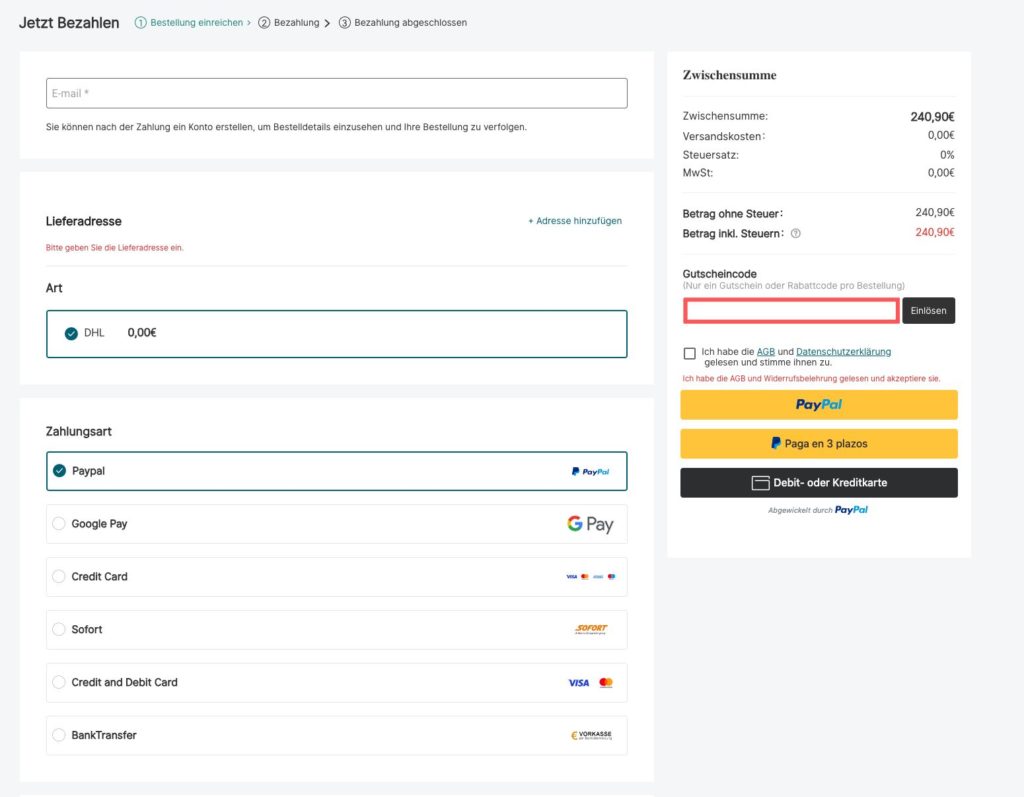Click the 'Steuersatz:' label
The image size is (1024, 797).
711,155
